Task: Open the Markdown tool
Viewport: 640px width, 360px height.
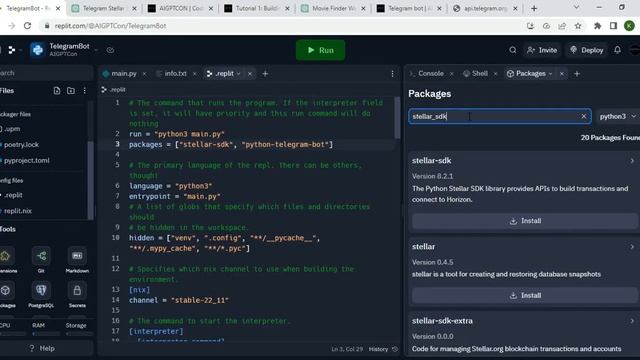Action: click(x=77, y=260)
